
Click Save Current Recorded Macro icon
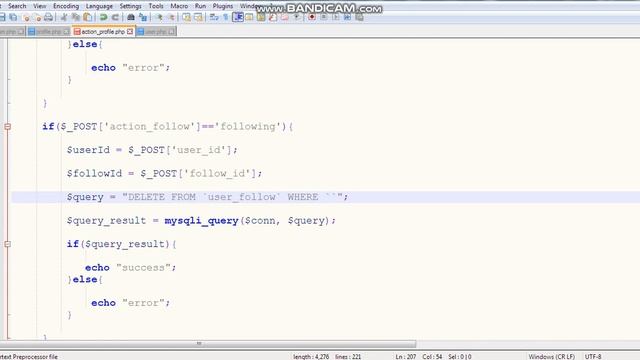pyautogui.click(x=359, y=17)
